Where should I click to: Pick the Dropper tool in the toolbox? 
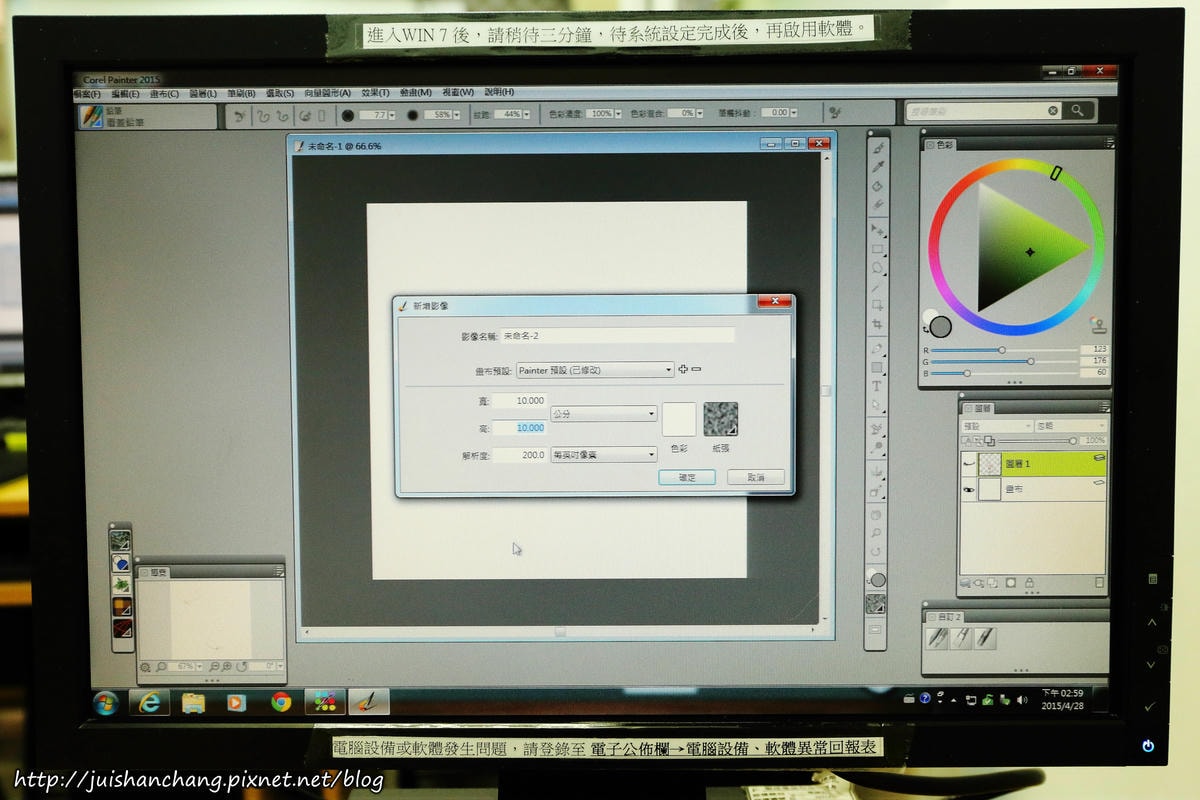click(878, 167)
